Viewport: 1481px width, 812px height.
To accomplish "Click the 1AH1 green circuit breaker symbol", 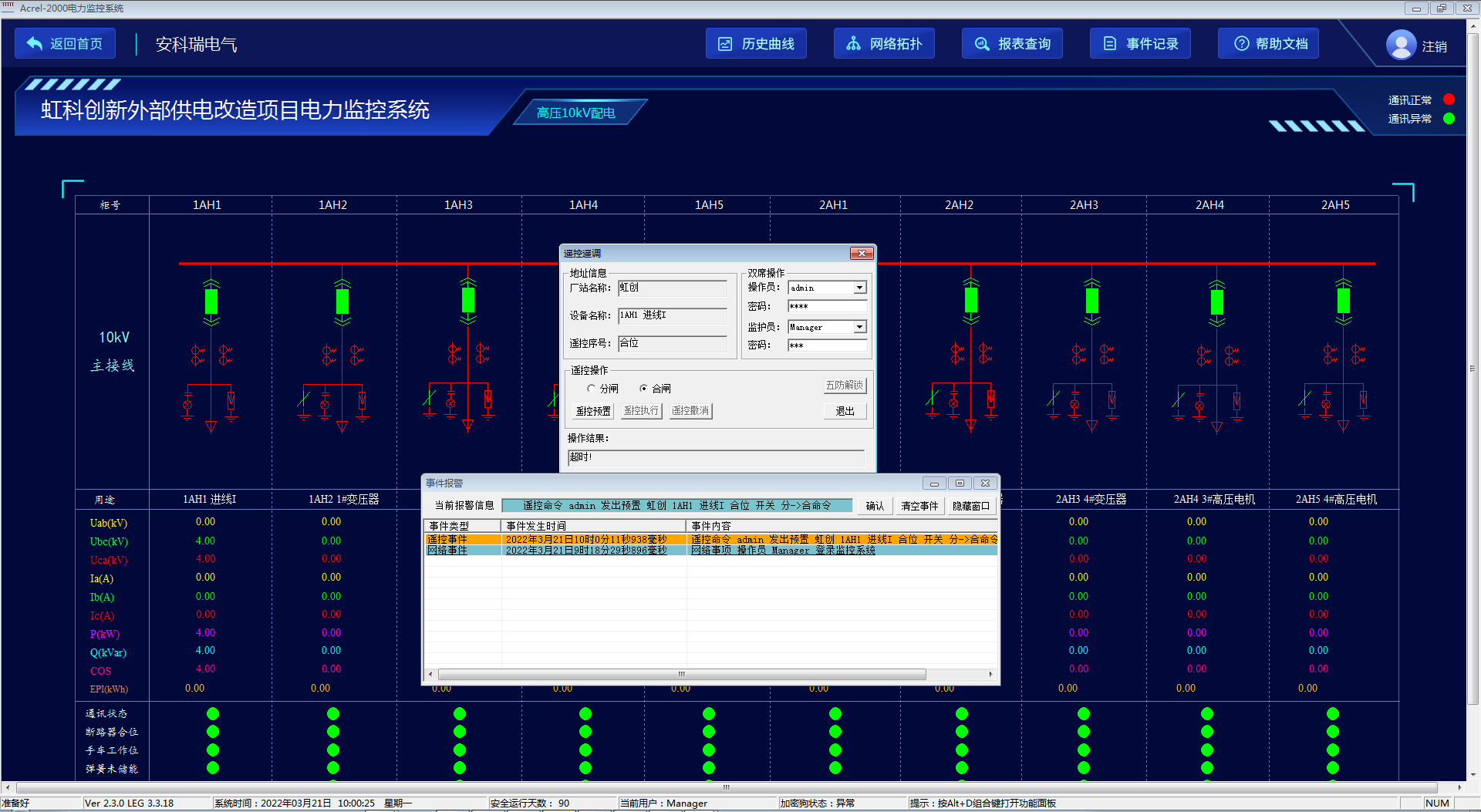I will tap(211, 301).
